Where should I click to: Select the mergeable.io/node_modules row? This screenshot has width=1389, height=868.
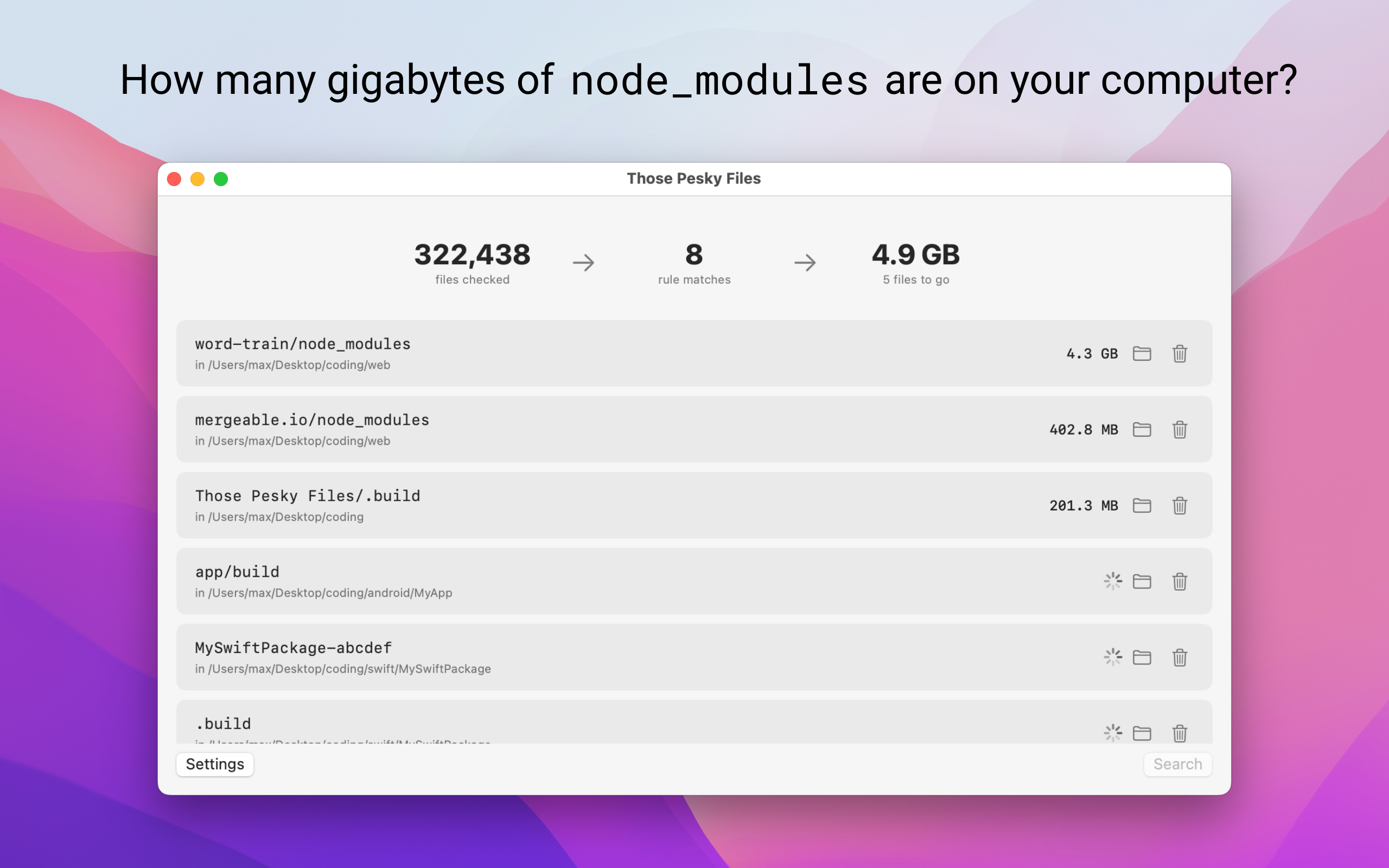694,429
